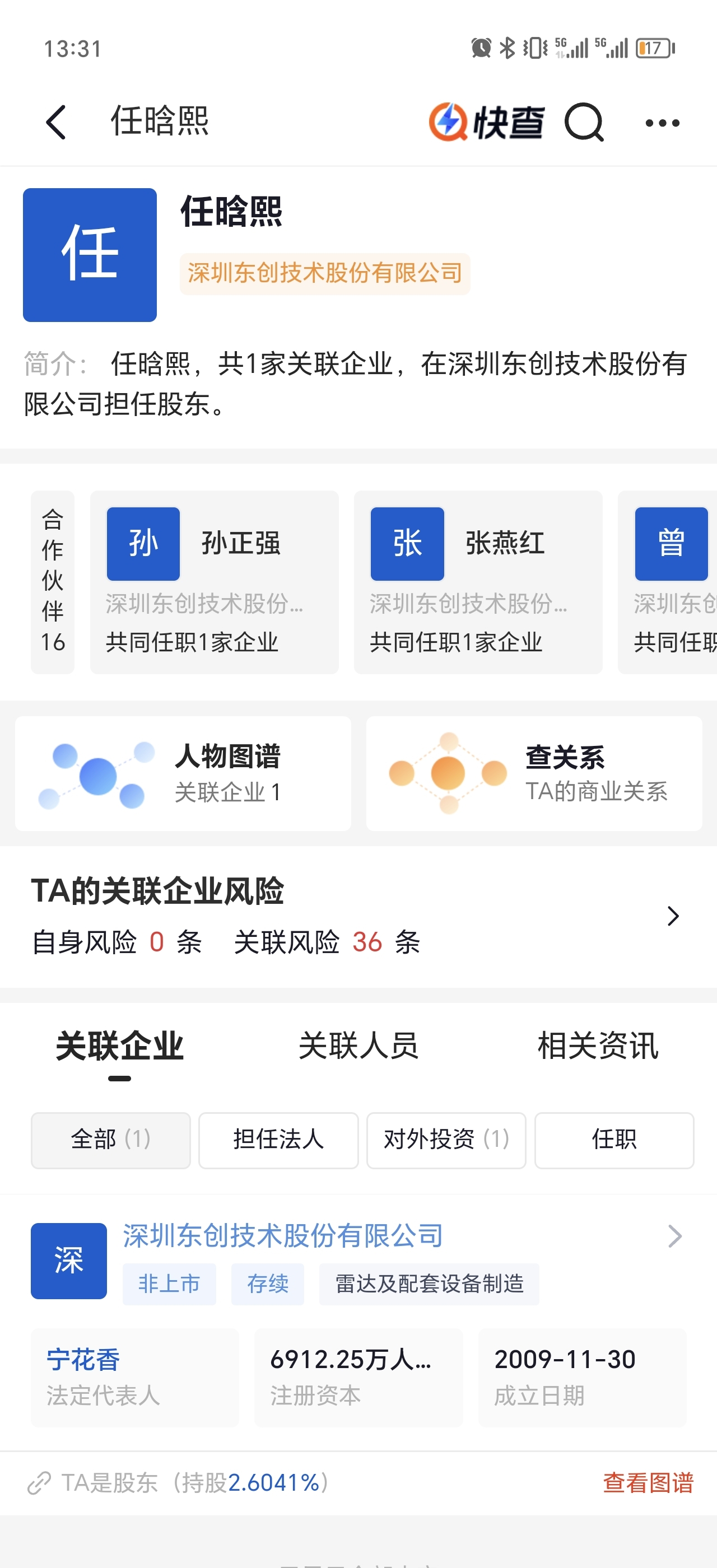Tap the 雷达及配套设备制造 industry tag
The image size is (717, 1568).
pos(429,1284)
